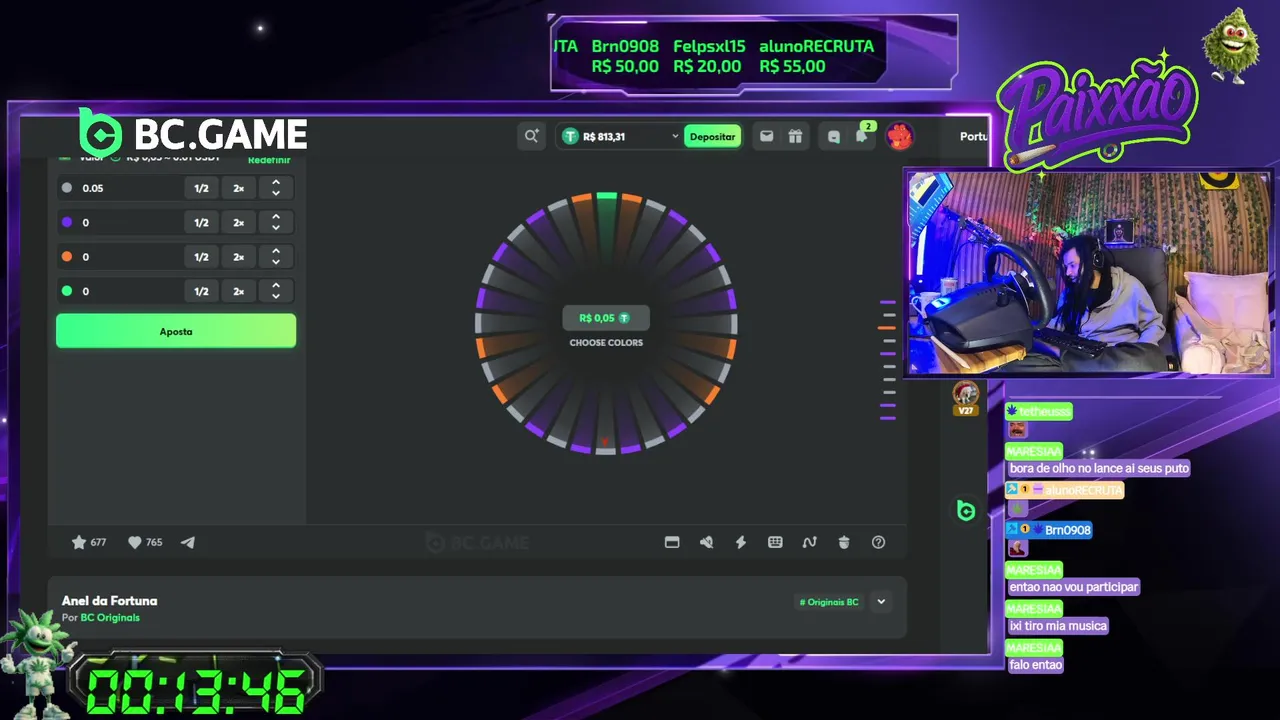Click the Redefinir reset link
The width and height of the screenshot is (1280, 720).
click(269, 160)
